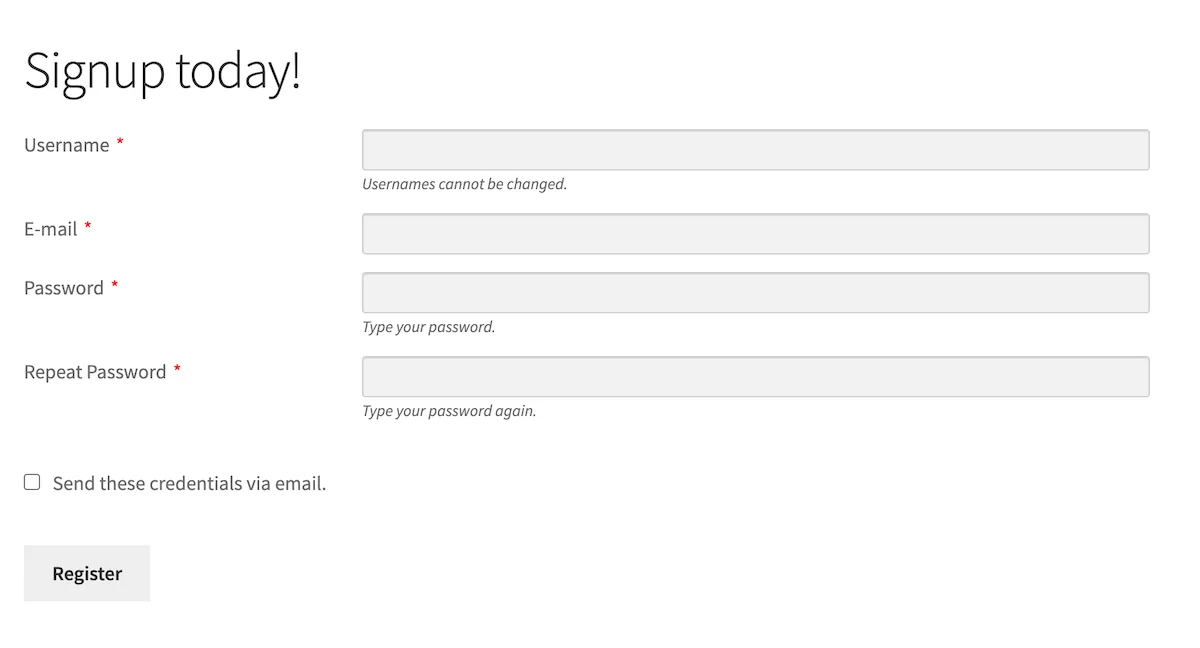
Task: Click the 'Type your password again.' hint
Action: click(449, 411)
